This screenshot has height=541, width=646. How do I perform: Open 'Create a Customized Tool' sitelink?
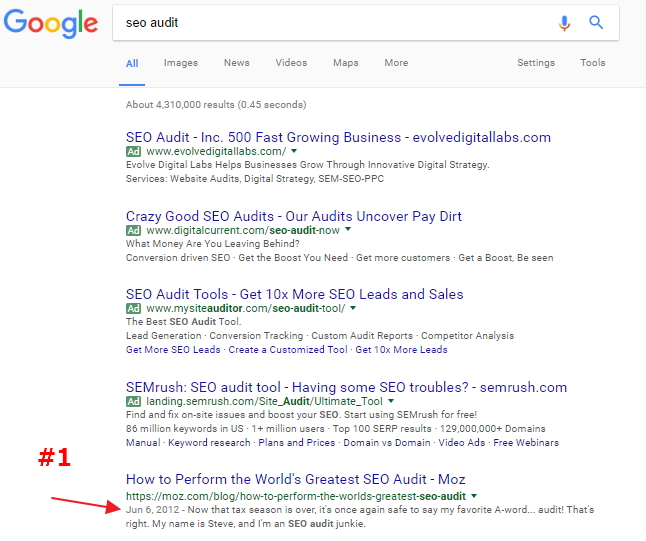(288, 350)
